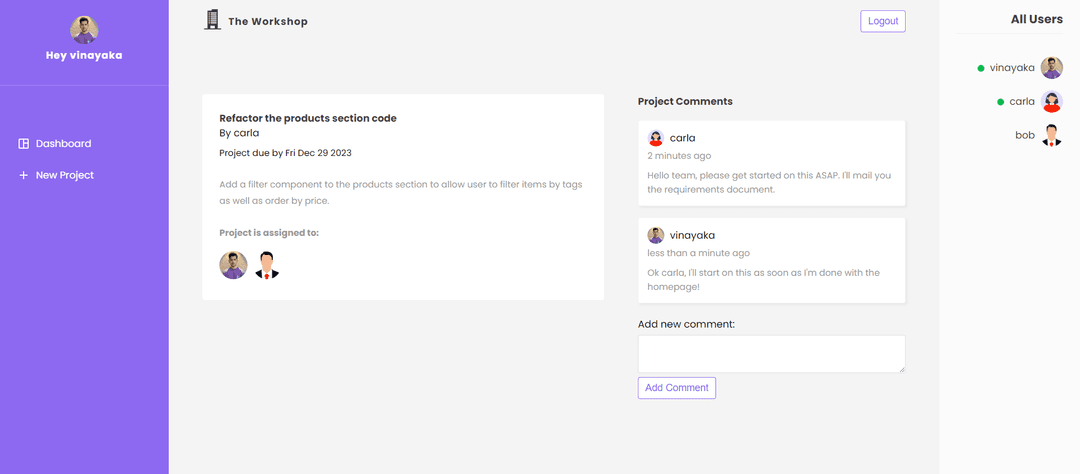Focus the Add new comment text box
The width and height of the screenshot is (1080, 474).
pos(771,354)
